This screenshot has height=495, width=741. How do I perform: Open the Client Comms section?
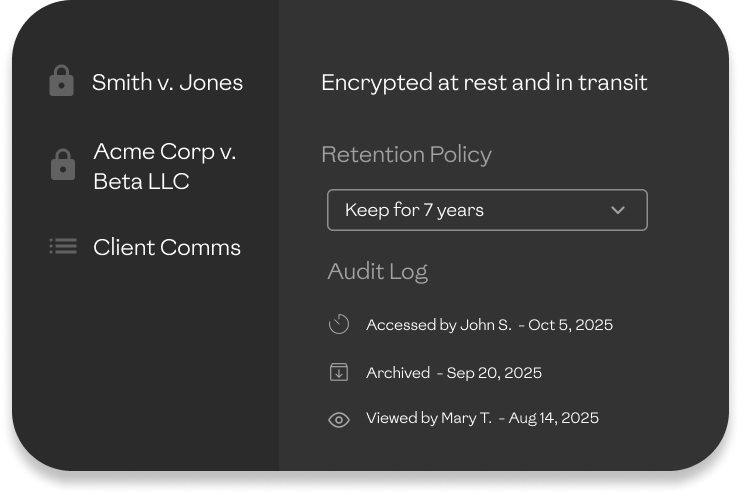click(x=167, y=247)
